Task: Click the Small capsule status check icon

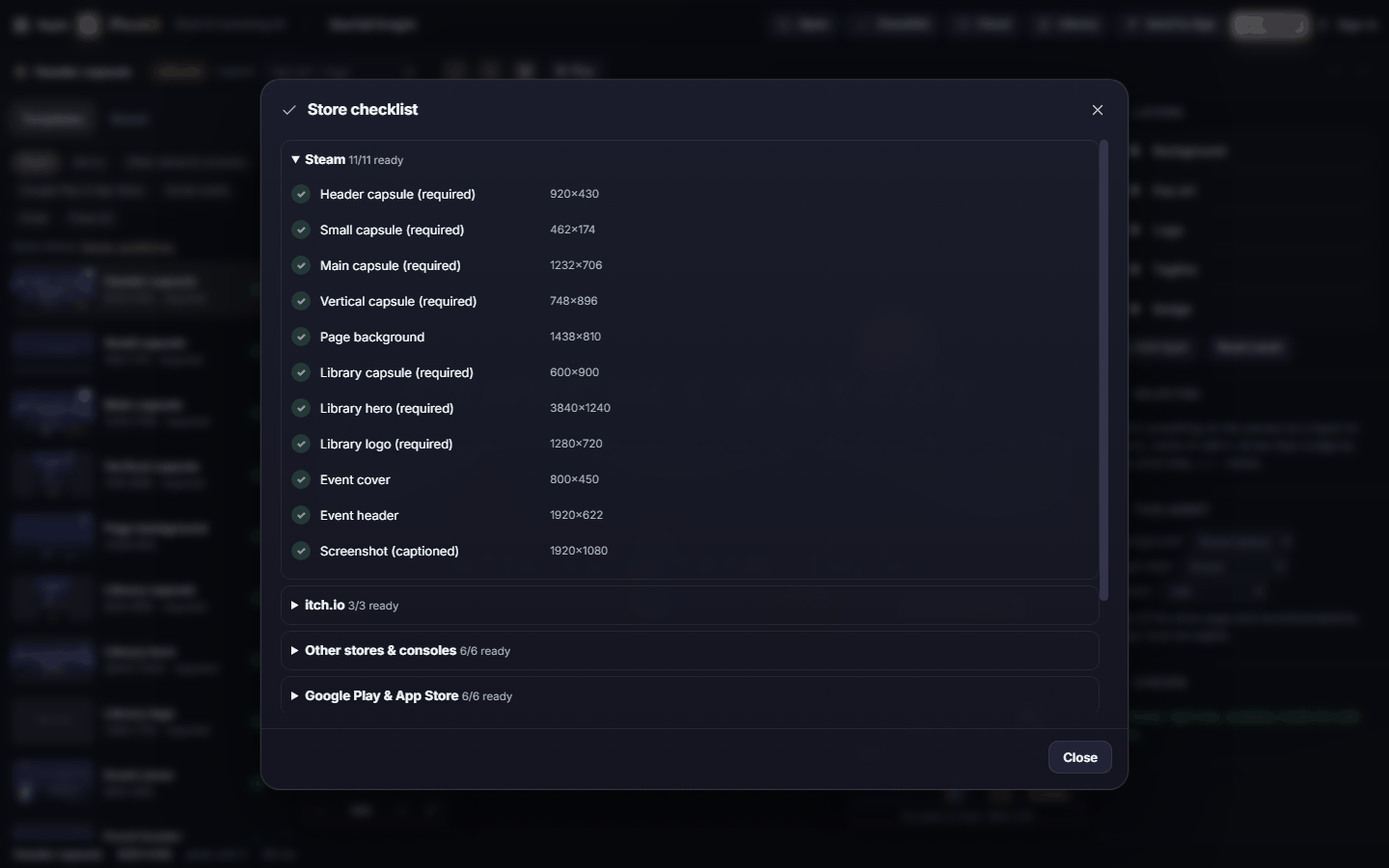Action: [x=301, y=230]
